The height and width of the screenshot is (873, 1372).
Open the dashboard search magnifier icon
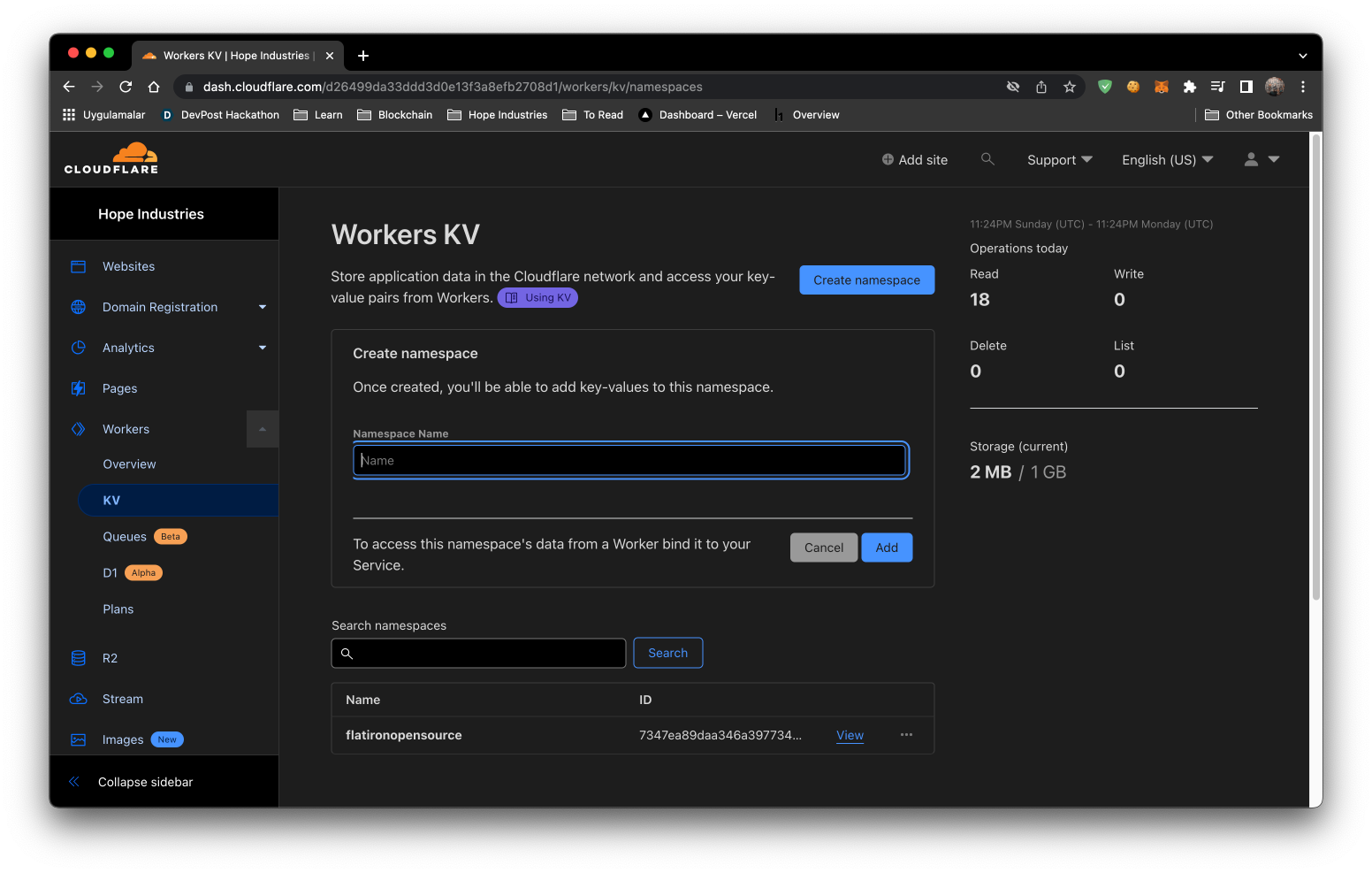(x=987, y=159)
